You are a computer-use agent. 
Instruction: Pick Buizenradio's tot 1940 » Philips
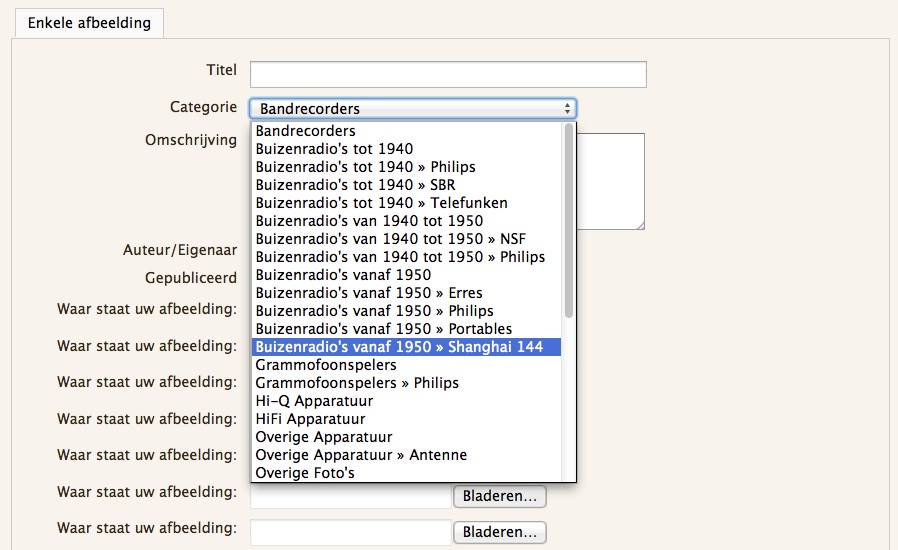pyautogui.click(x=365, y=167)
